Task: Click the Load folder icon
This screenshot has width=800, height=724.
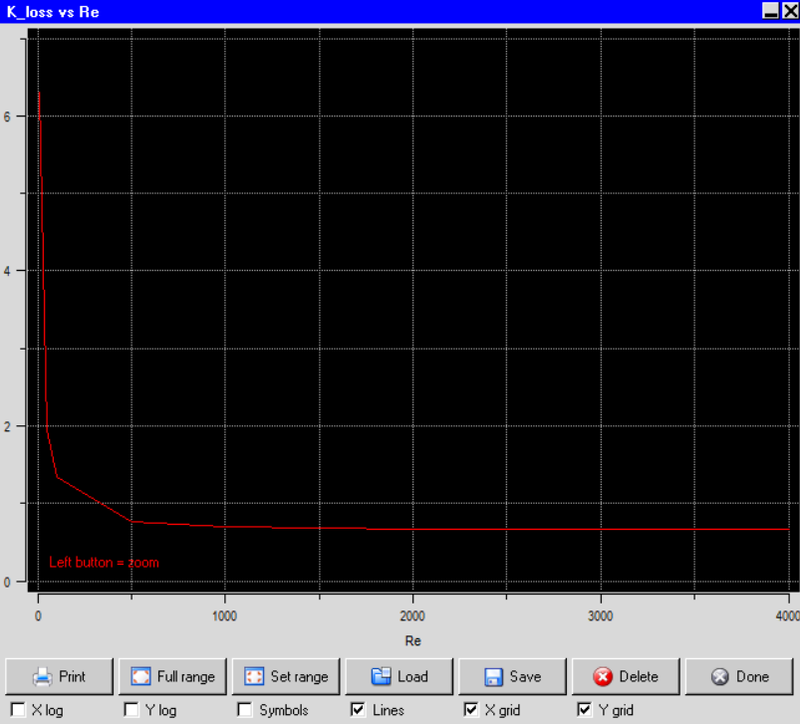Action: [381, 677]
